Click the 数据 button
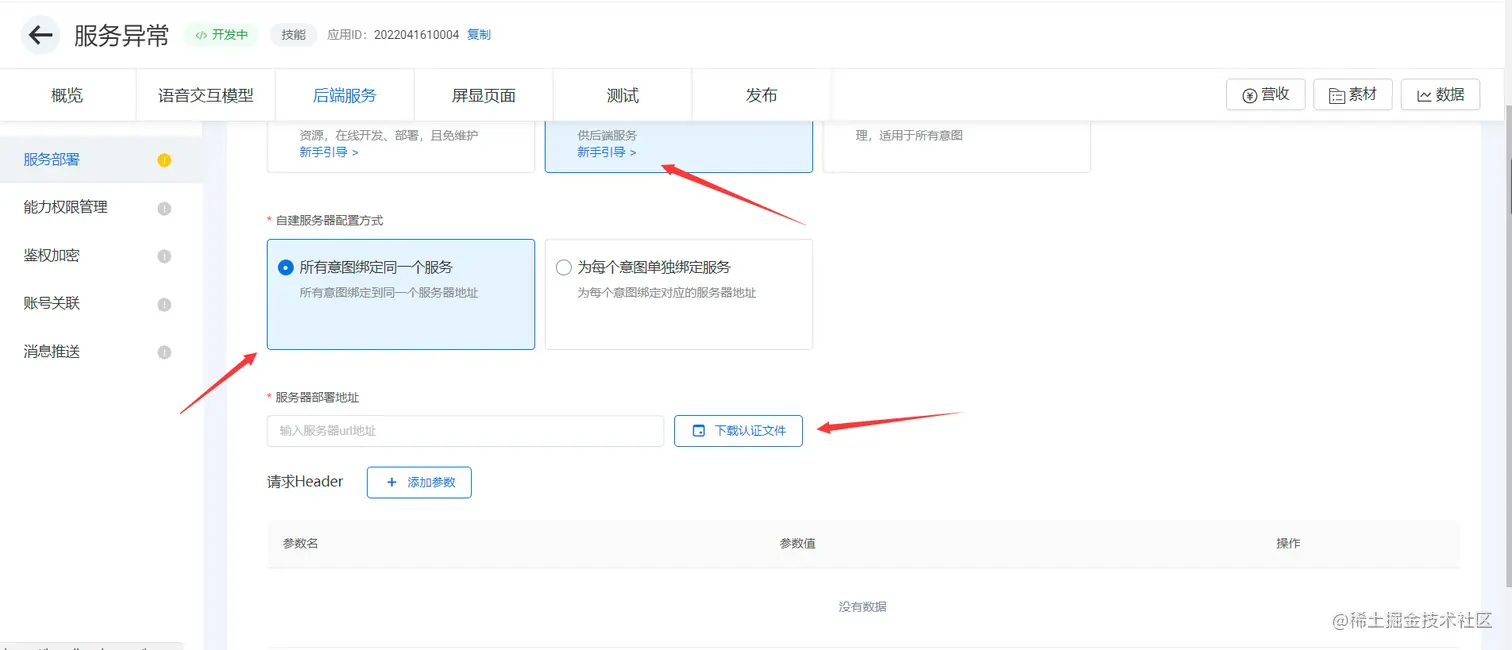 click(x=1440, y=94)
